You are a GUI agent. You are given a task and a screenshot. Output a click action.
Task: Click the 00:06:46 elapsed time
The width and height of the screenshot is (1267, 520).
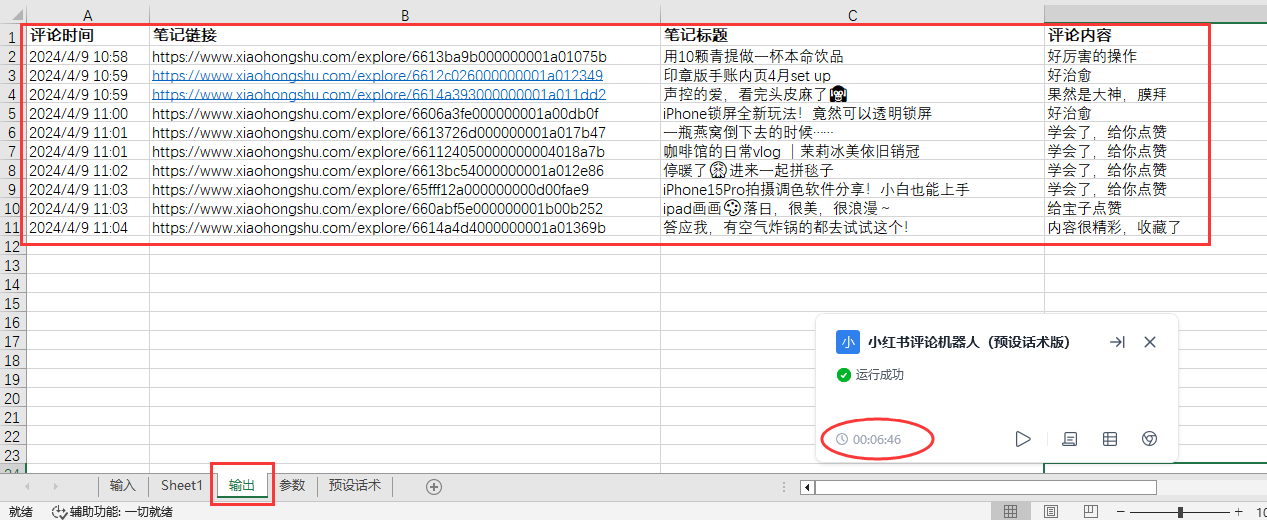[876, 440]
